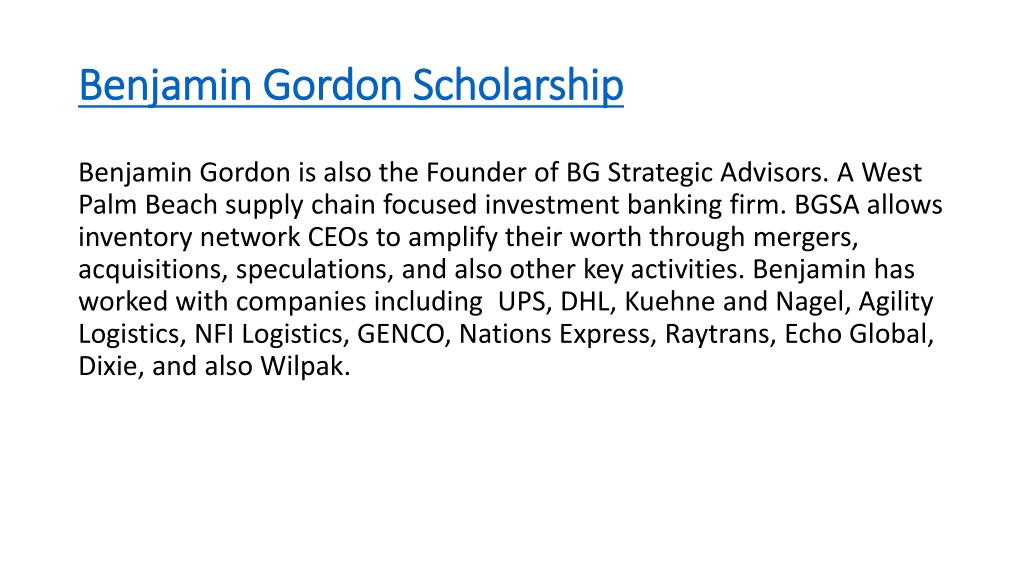Click the 'GENCO' company name

[x=400, y=334]
